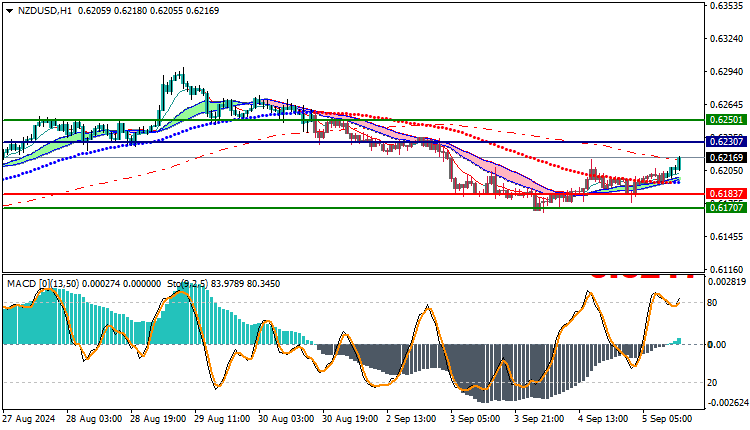750x430 pixels.
Task: Click the 0.002819 indicator scale value
Action: 727,282
